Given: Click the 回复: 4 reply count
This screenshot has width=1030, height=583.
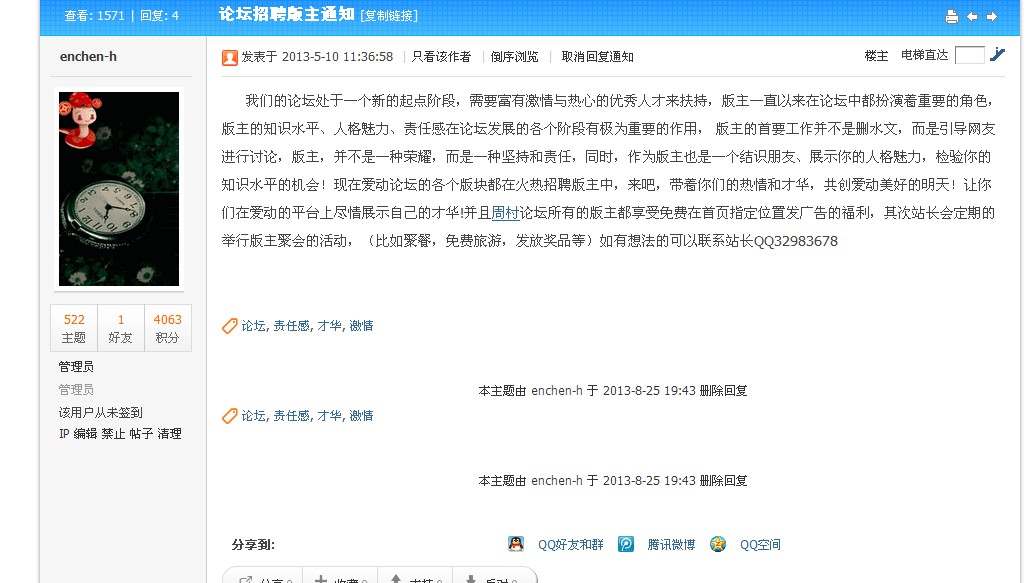Looking at the screenshot, I should point(159,15).
